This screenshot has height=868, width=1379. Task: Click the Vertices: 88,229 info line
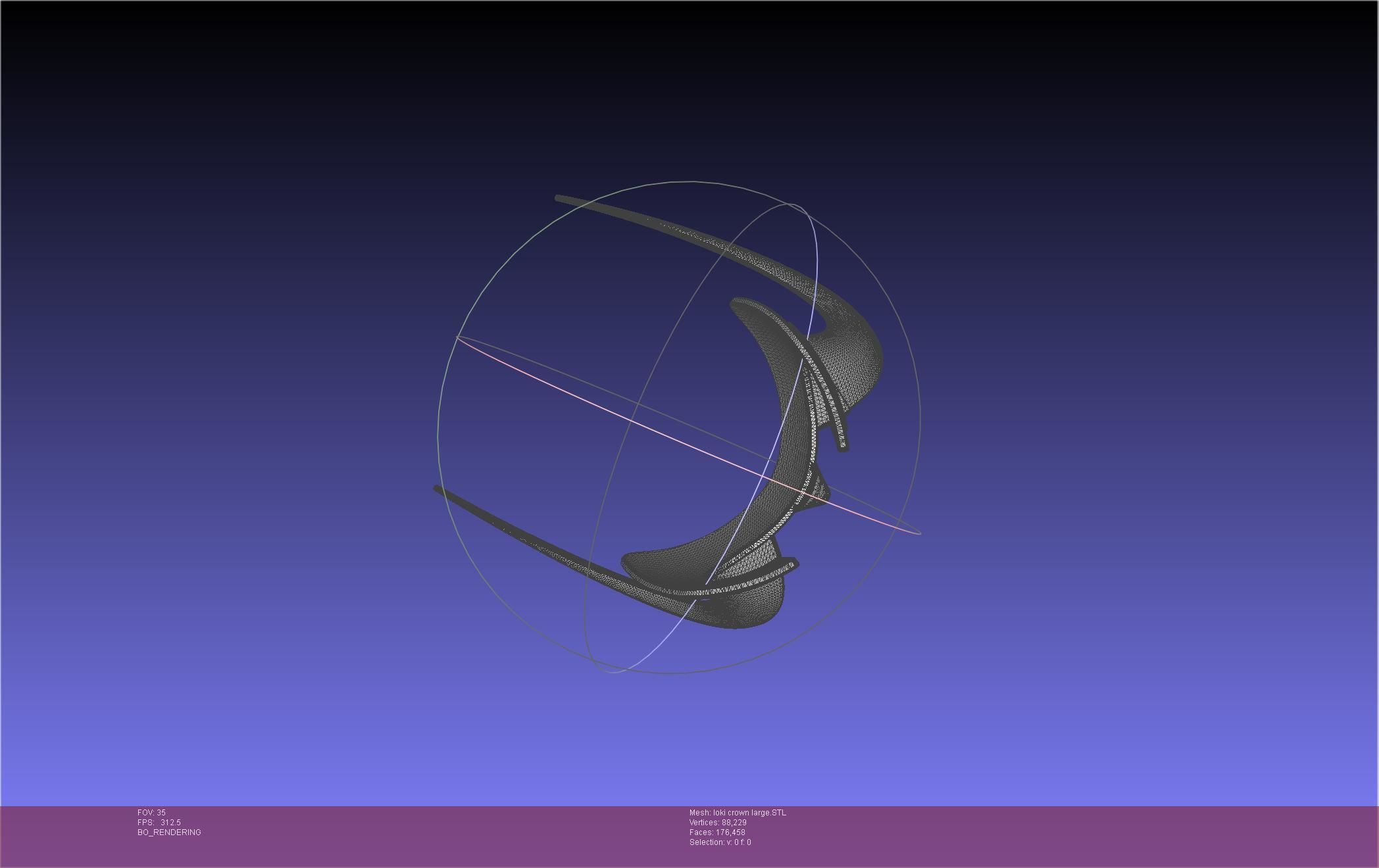[x=718, y=823]
